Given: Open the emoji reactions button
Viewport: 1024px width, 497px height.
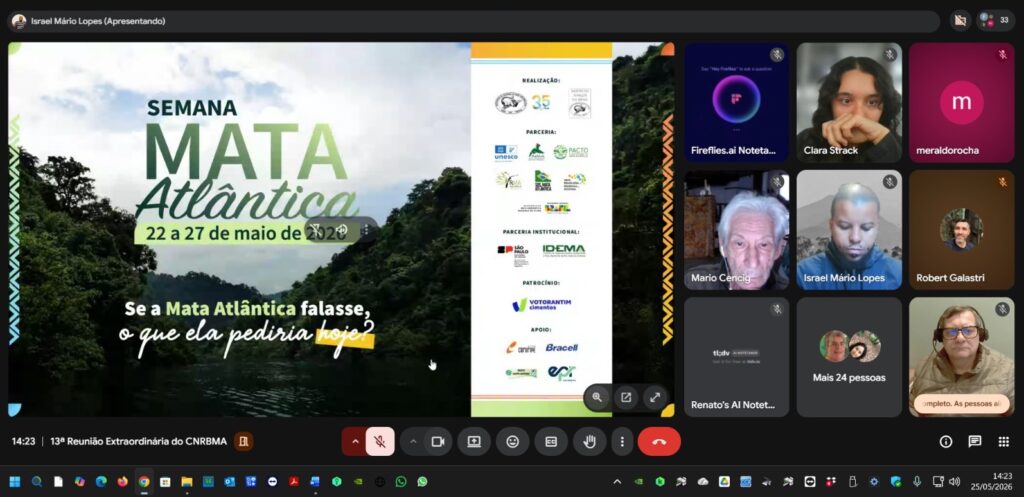Looking at the screenshot, I should [x=513, y=442].
